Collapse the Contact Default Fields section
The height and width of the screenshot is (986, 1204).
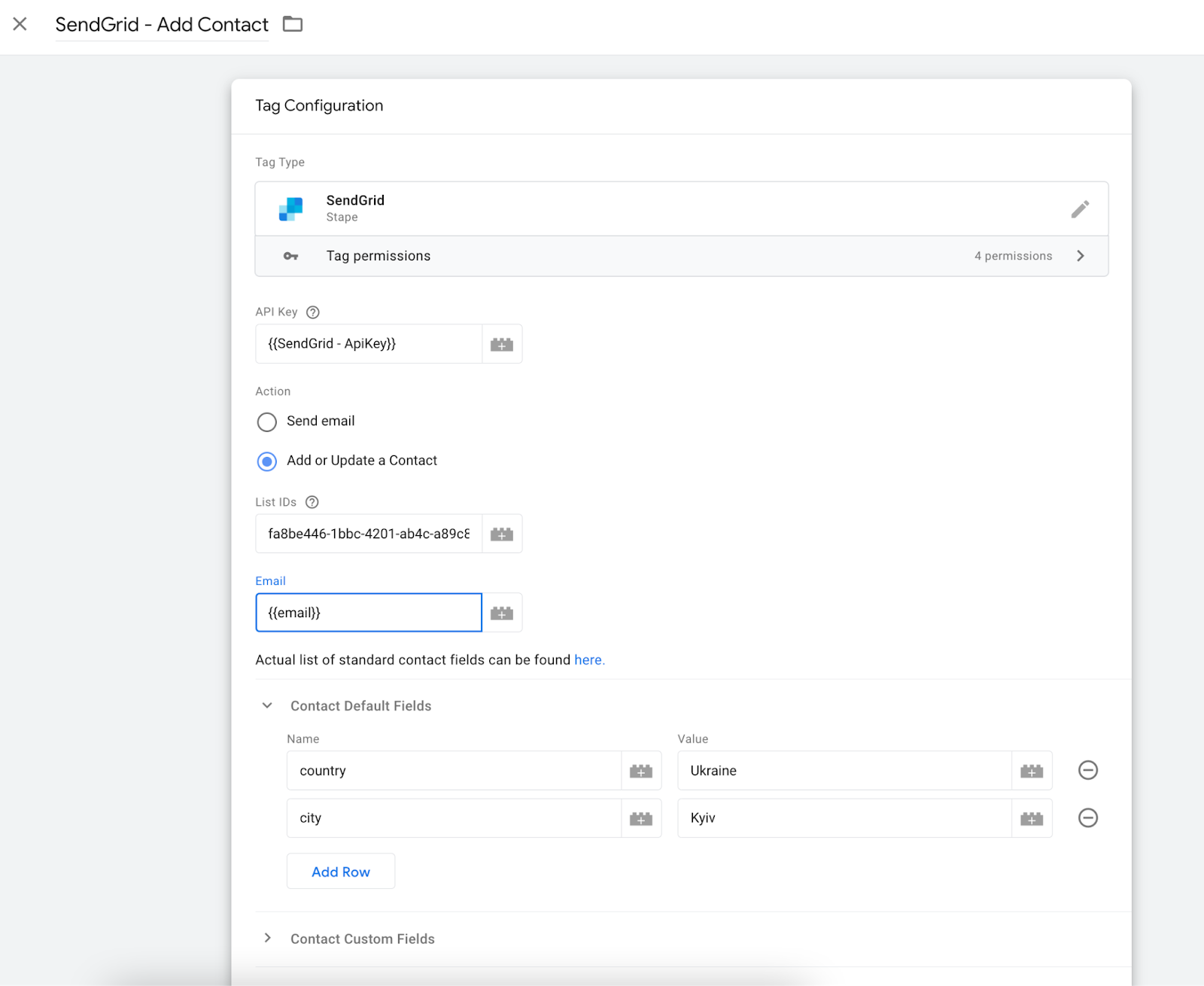267,706
